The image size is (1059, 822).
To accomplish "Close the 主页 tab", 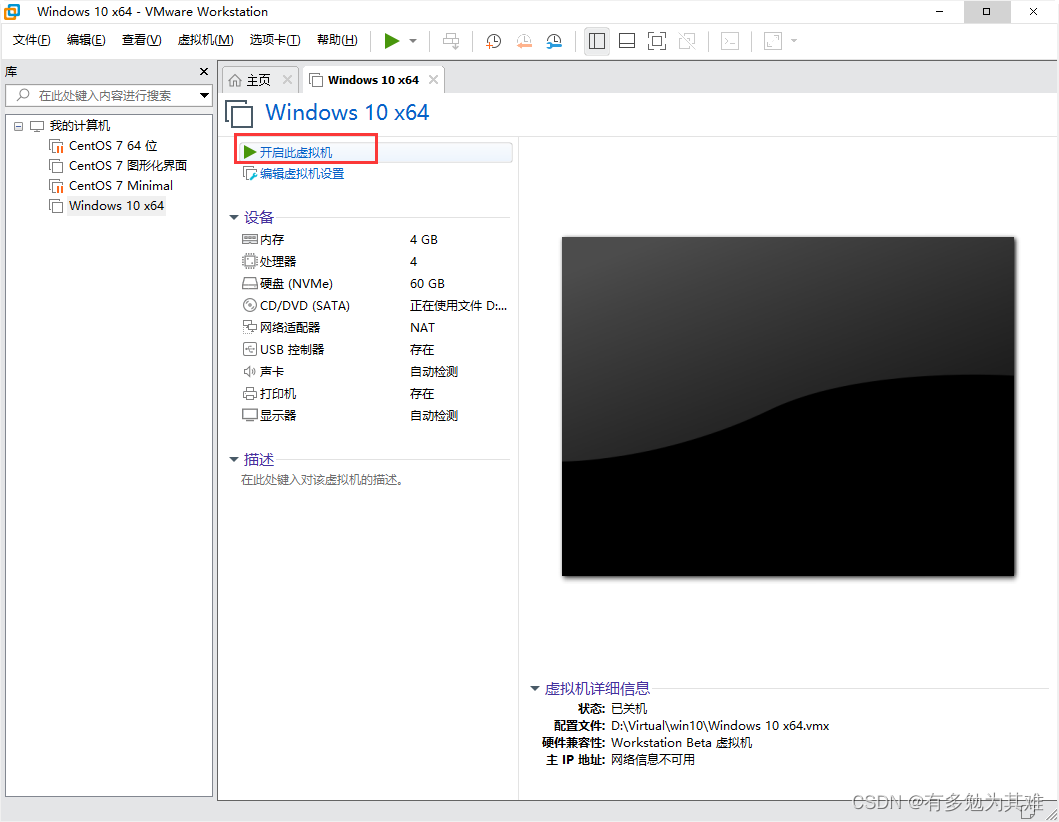I will point(287,80).
